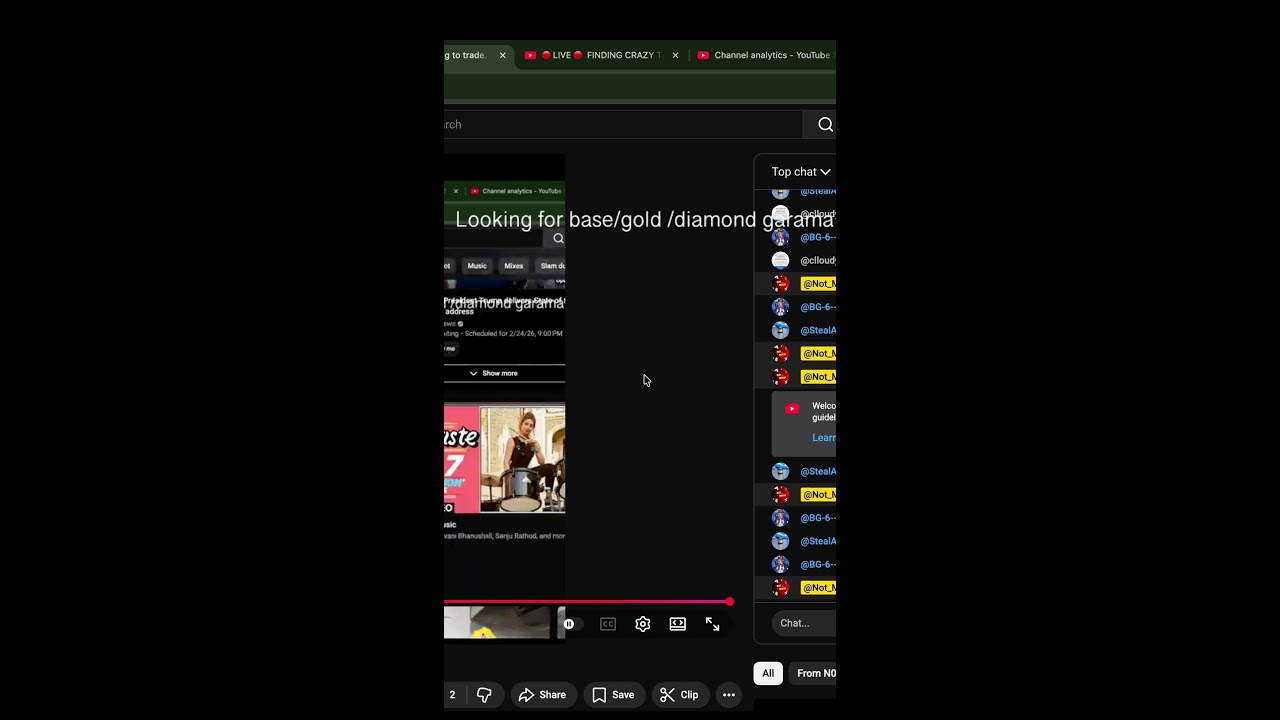Close the LIVE FINDING CRAZY browser tab
This screenshot has height=720, width=1280.
pyautogui.click(x=675, y=55)
